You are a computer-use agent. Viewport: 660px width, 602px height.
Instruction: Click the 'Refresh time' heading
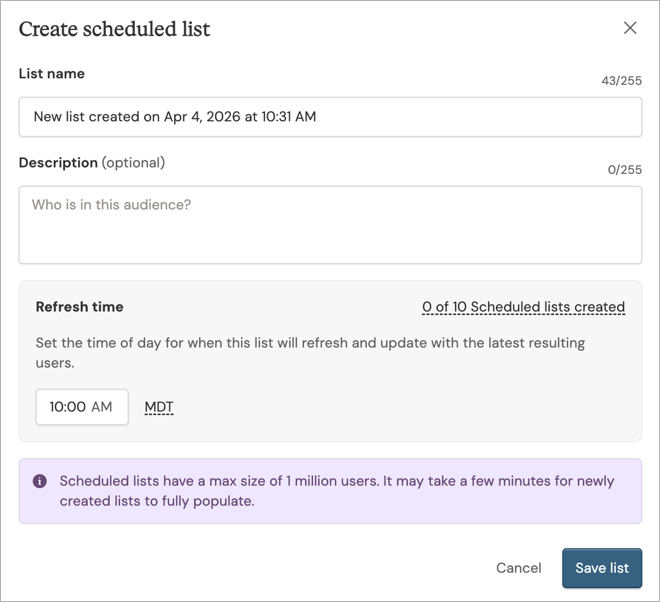point(80,307)
